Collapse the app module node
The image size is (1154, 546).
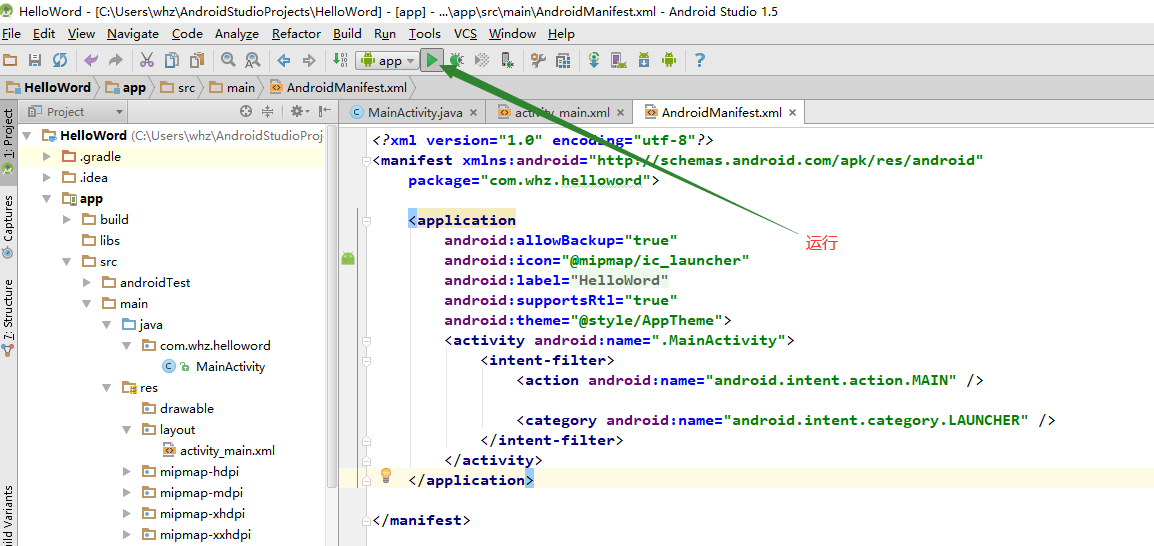pyautogui.click(x=47, y=199)
